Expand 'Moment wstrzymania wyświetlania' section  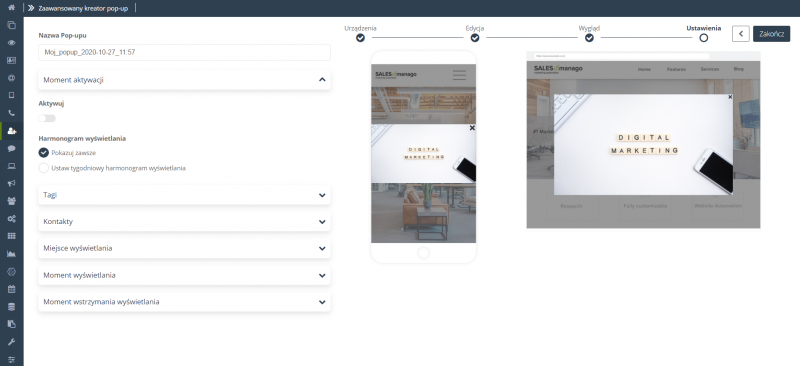click(x=184, y=302)
